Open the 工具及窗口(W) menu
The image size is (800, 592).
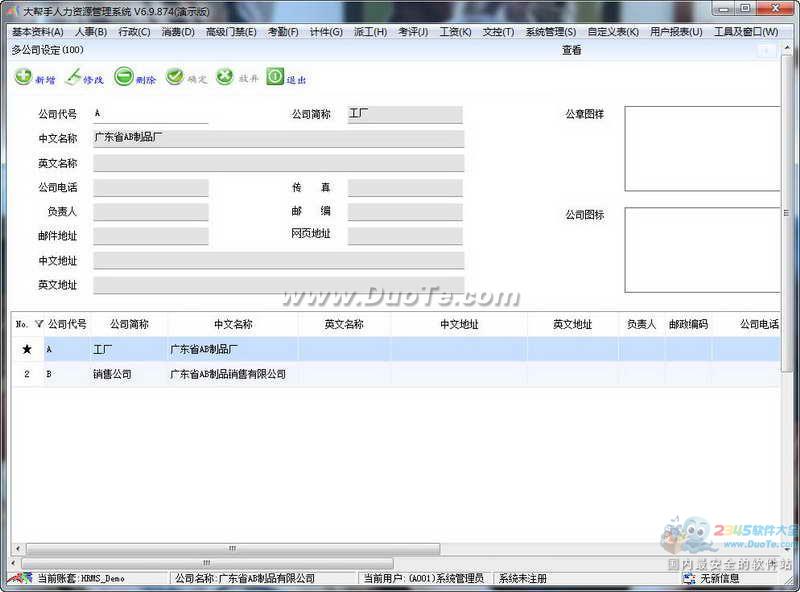(x=746, y=32)
